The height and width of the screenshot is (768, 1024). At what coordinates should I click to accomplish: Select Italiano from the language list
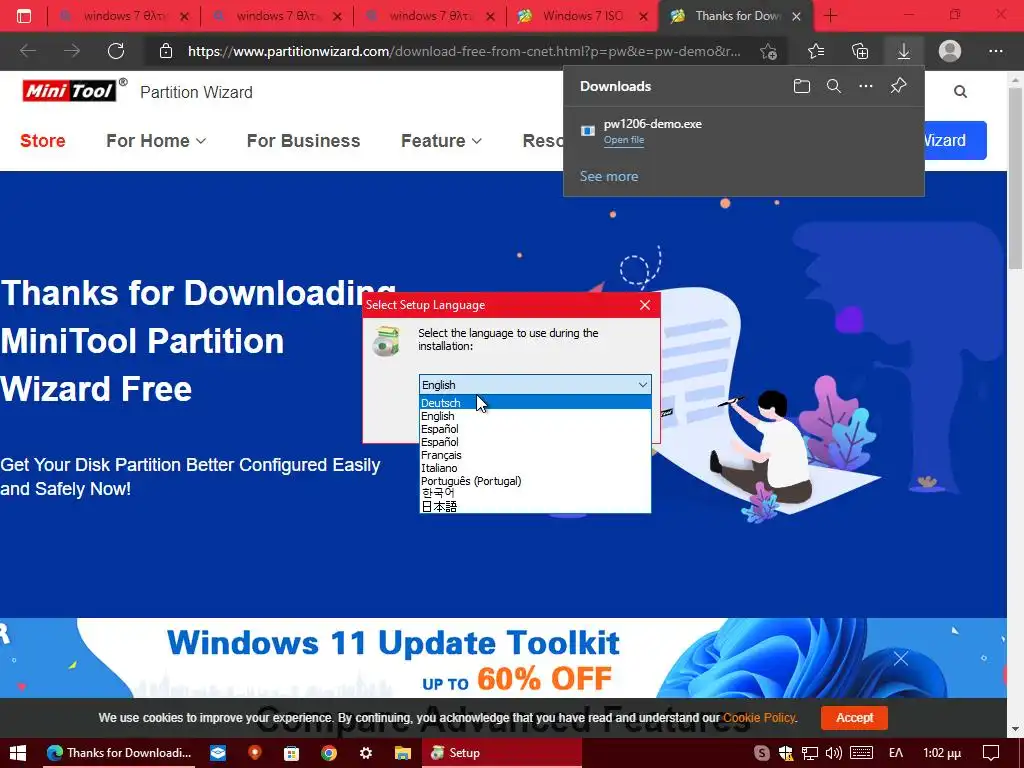pyautogui.click(x=535, y=468)
